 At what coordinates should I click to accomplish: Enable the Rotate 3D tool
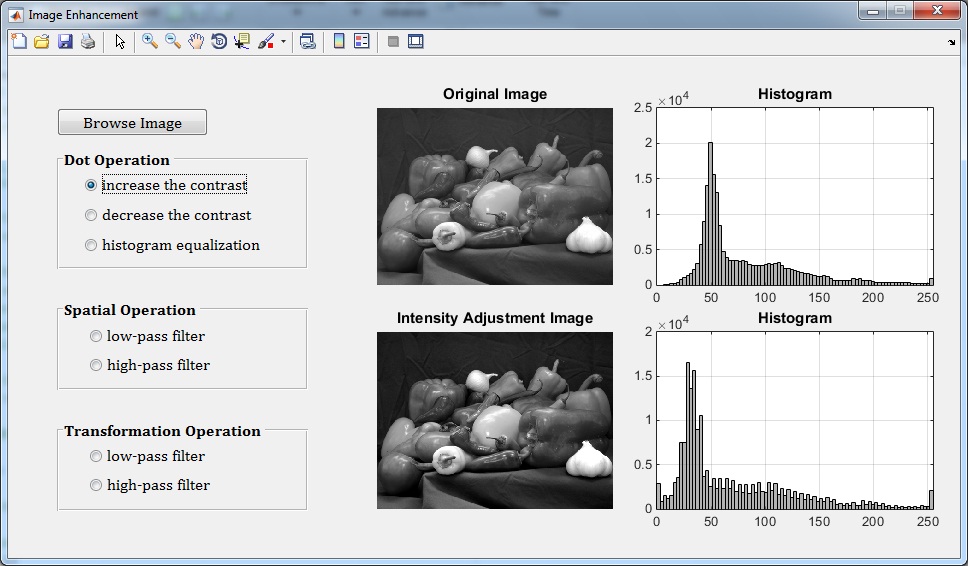click(219, 42)
